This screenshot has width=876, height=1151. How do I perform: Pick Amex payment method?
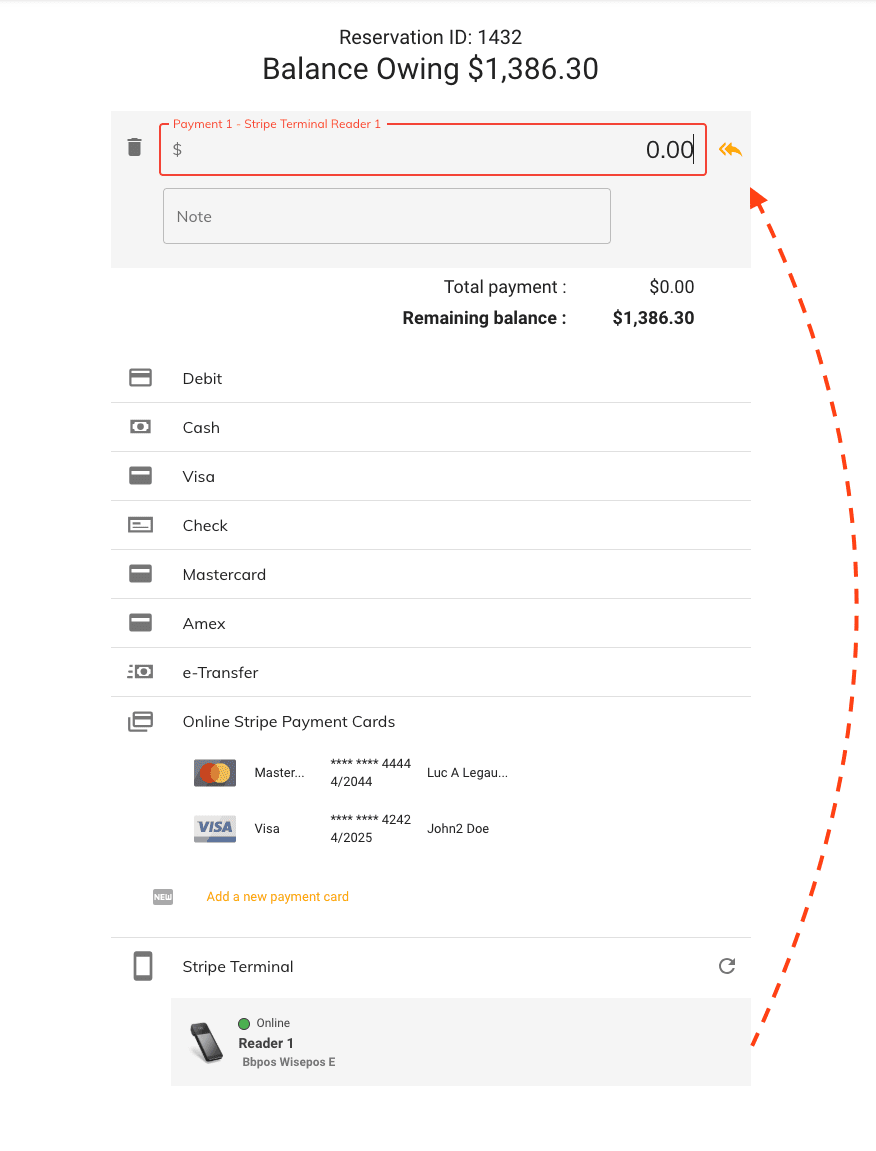point(431,623)
